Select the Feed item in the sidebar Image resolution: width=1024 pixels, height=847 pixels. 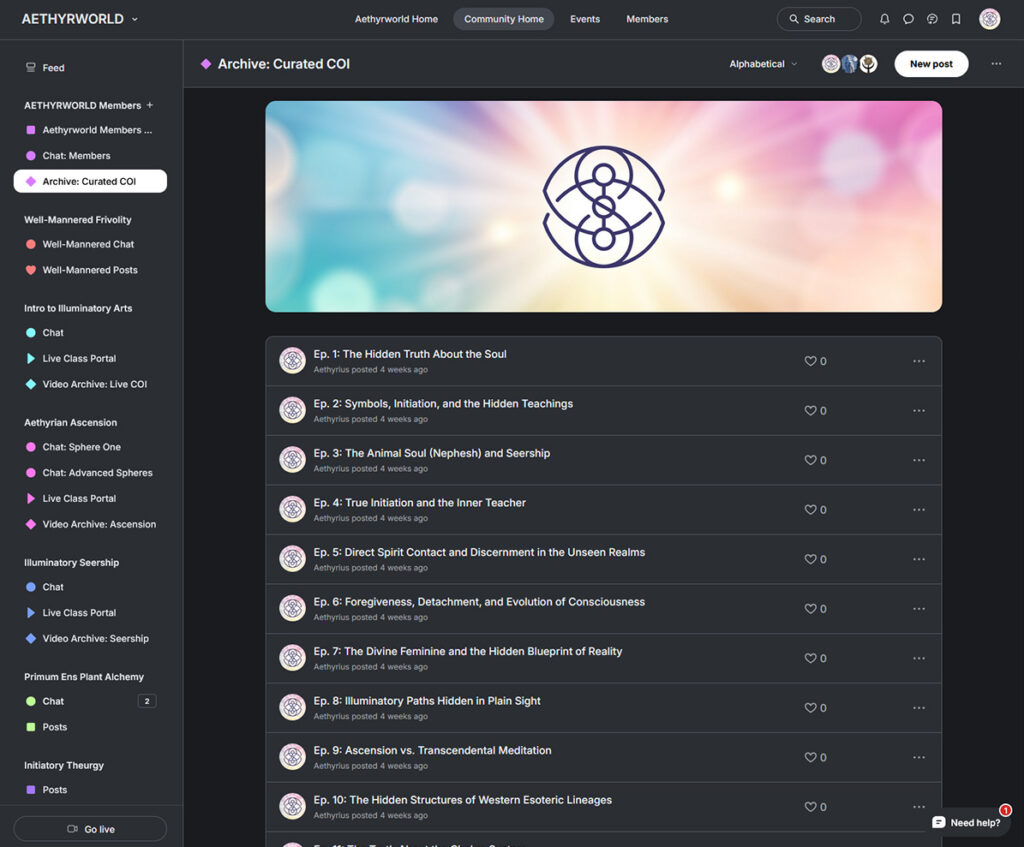point(55,67)
